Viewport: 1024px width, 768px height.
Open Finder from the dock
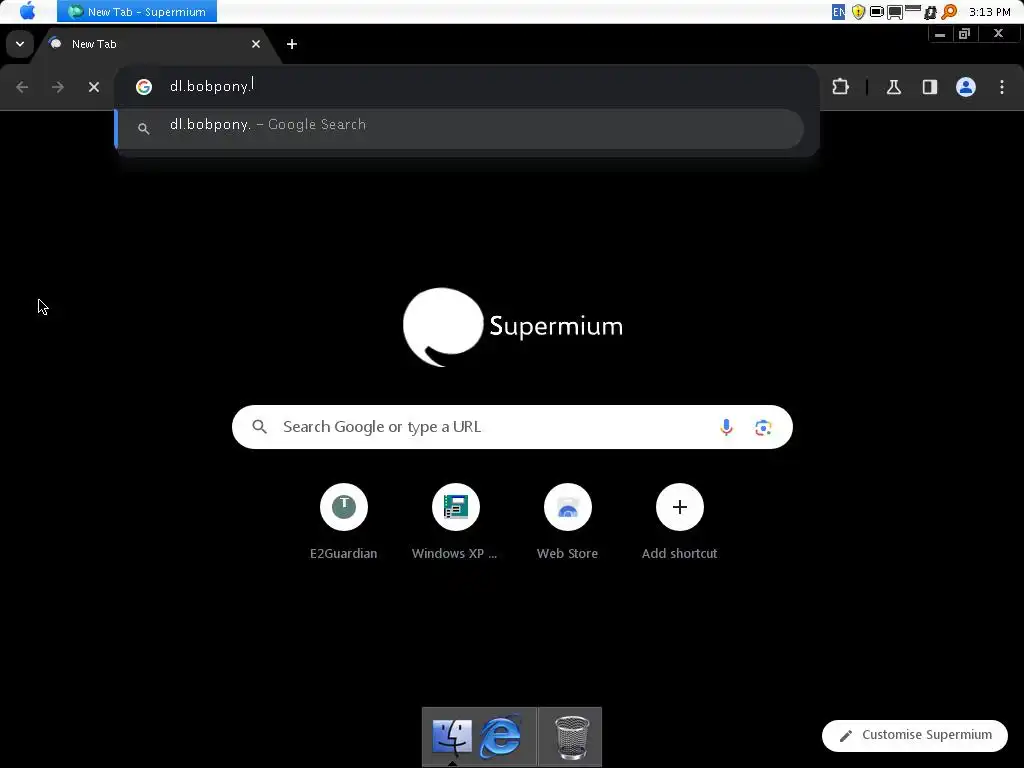452,737
